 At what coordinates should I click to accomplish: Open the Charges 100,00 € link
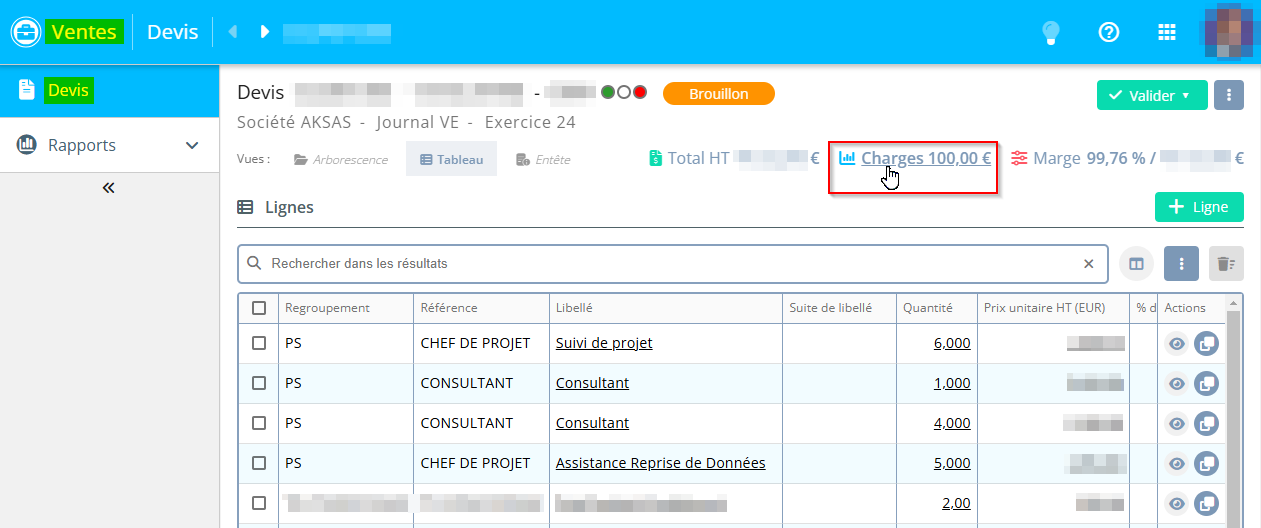(x=925, y=158)
